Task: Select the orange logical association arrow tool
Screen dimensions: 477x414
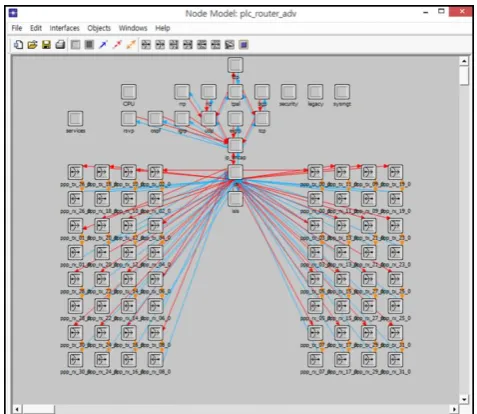Action: tap(131, 45)
